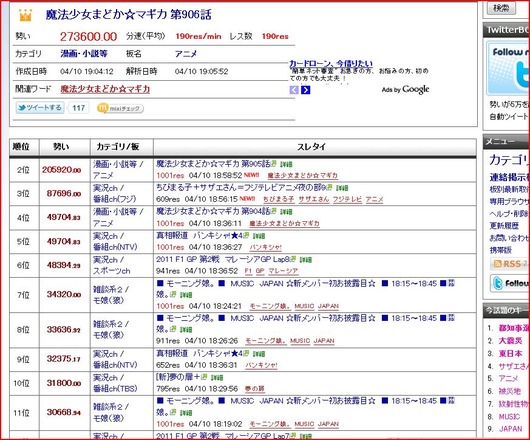Click trending keyword 東日本
530x440 pixels.
511,353
